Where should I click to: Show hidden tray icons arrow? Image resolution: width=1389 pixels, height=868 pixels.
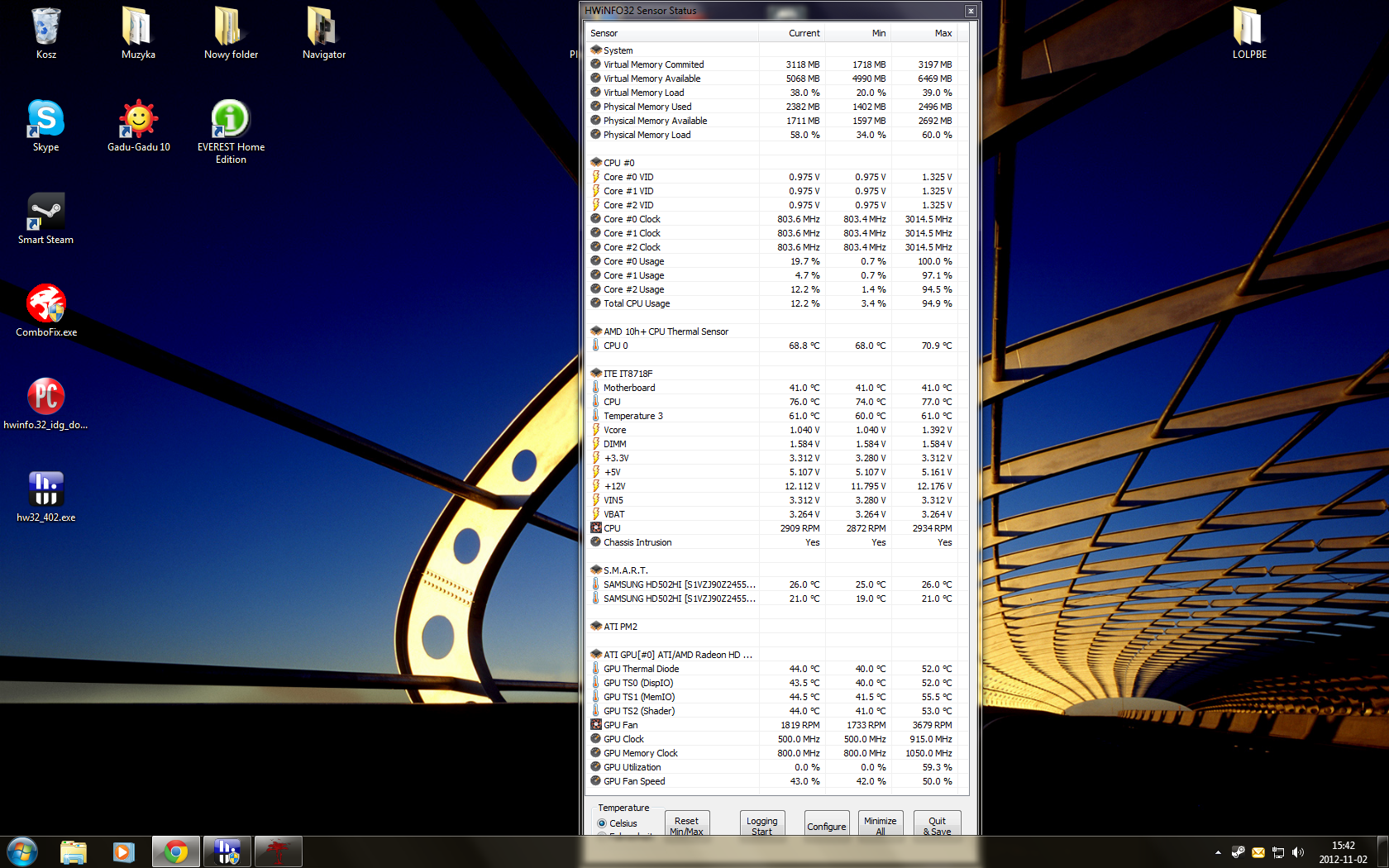pos(1218,852)
